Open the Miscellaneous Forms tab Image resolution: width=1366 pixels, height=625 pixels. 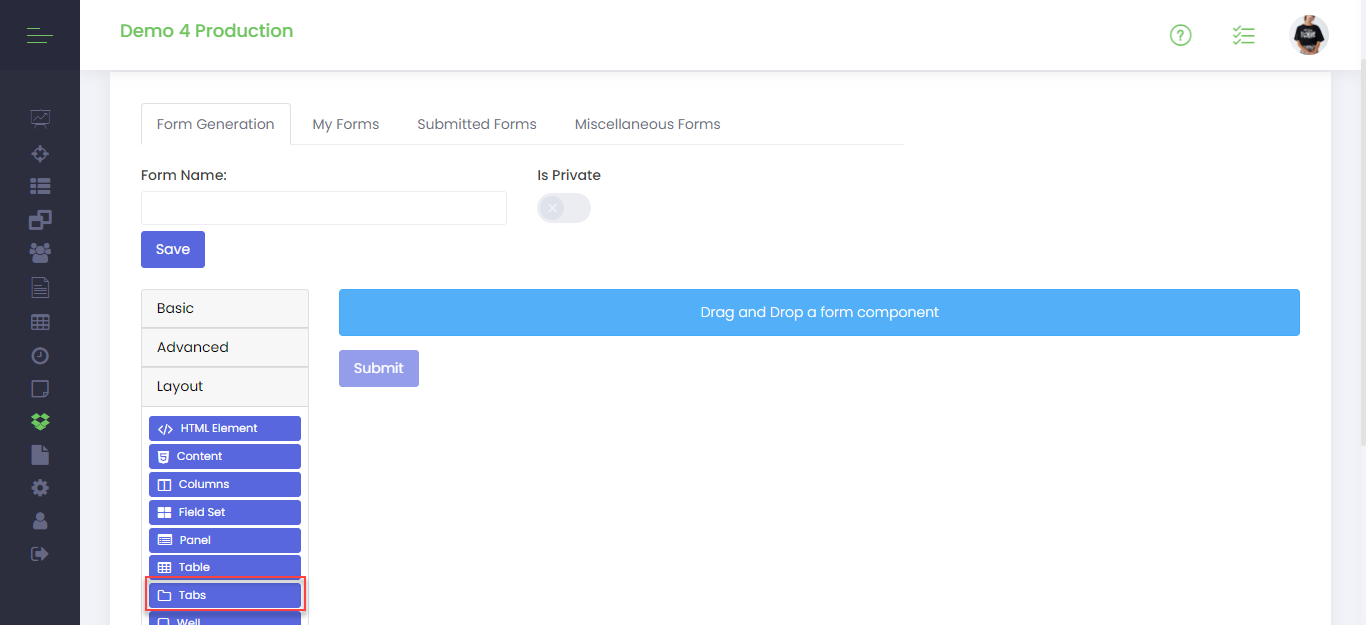(x=648, y=124)
